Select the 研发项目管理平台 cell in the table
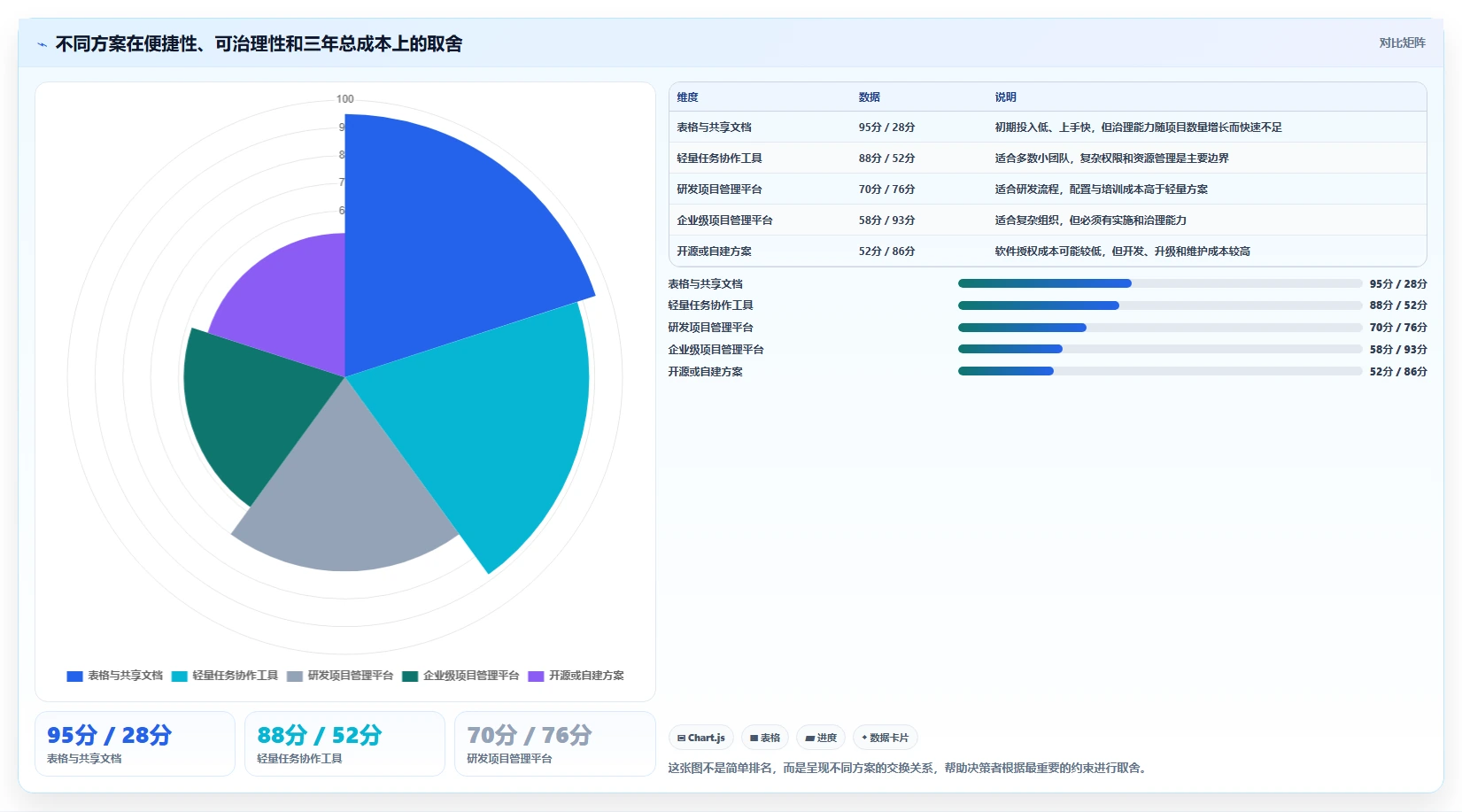 (x=720, y=189)
